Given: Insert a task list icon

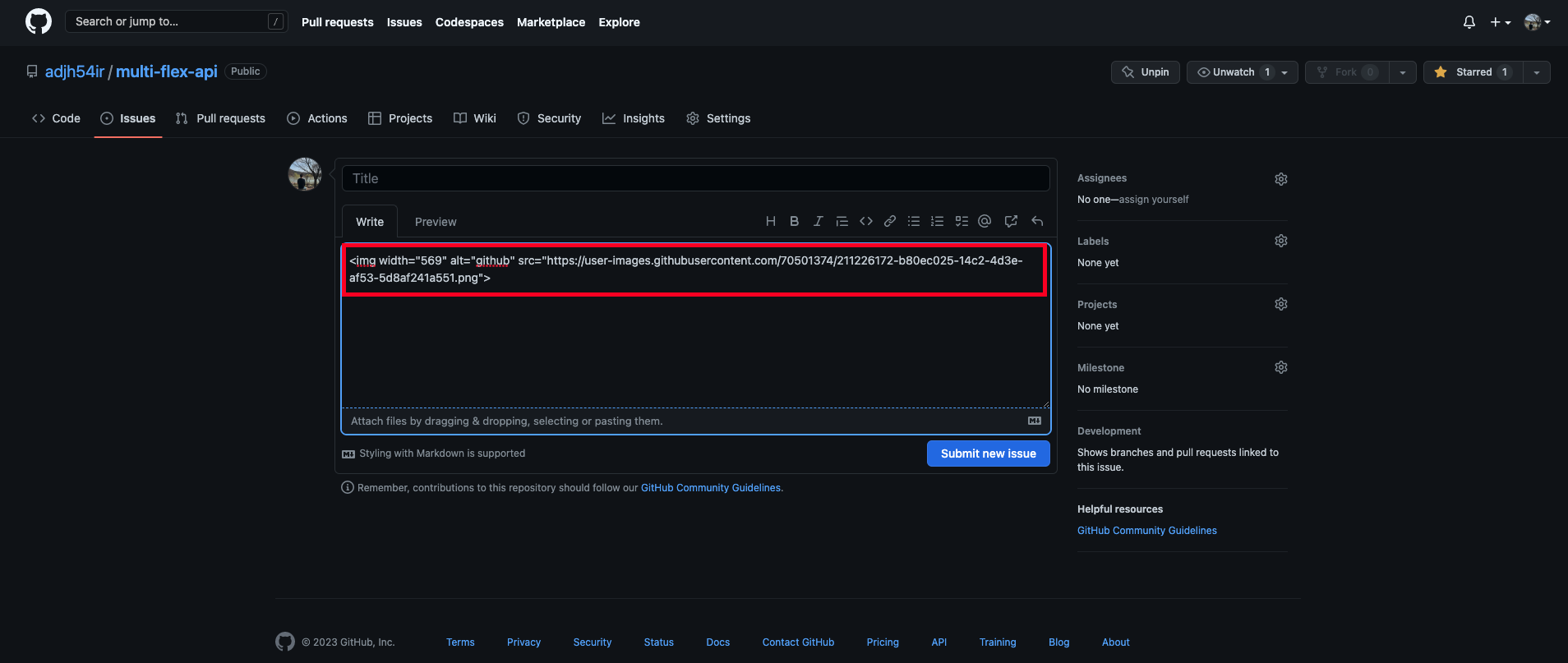Looking at the screenshot, I should click(962, 221).
